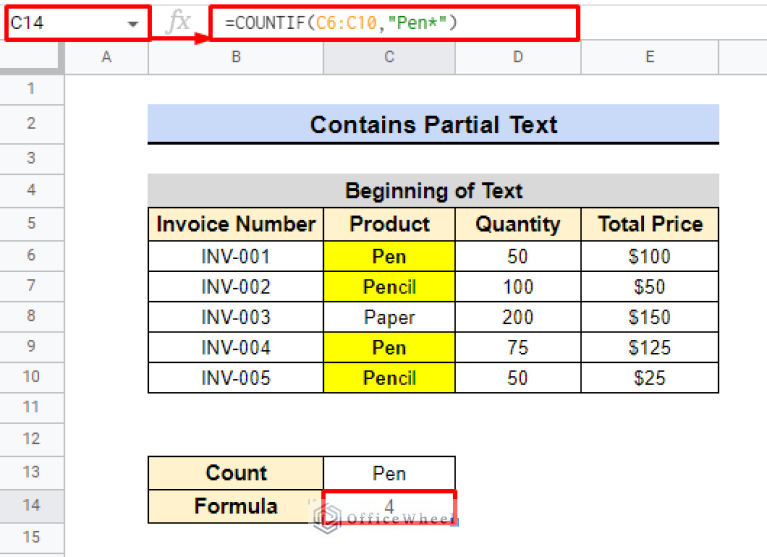Click the Pen cell in INV-001 row
767x557 pixels.
[389, 256]
